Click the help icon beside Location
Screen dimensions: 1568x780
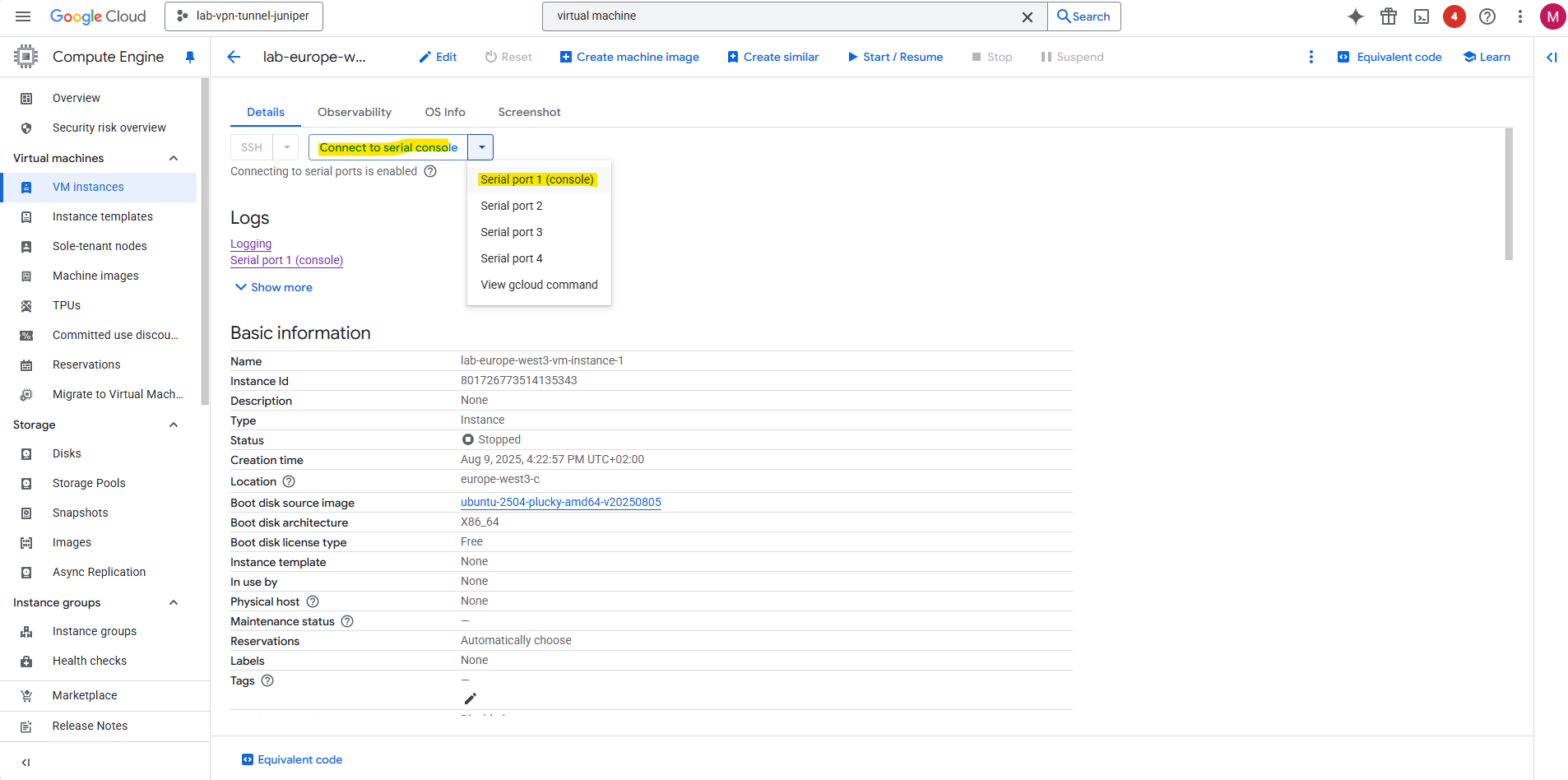click(289, 481)
